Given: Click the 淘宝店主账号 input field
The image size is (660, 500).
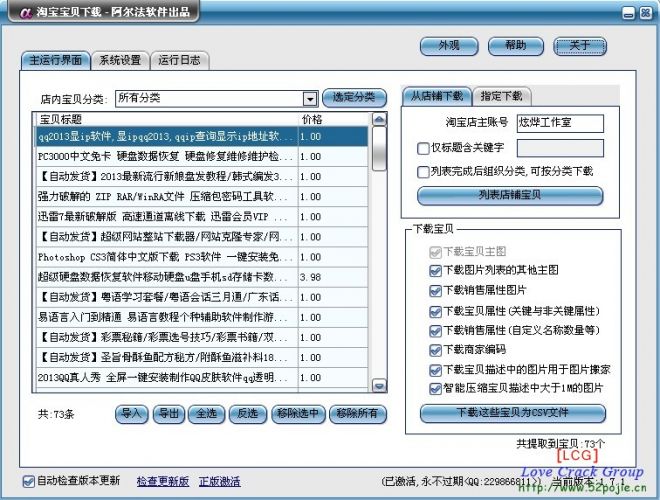Looking at the screenshot, I should (546, 123).
